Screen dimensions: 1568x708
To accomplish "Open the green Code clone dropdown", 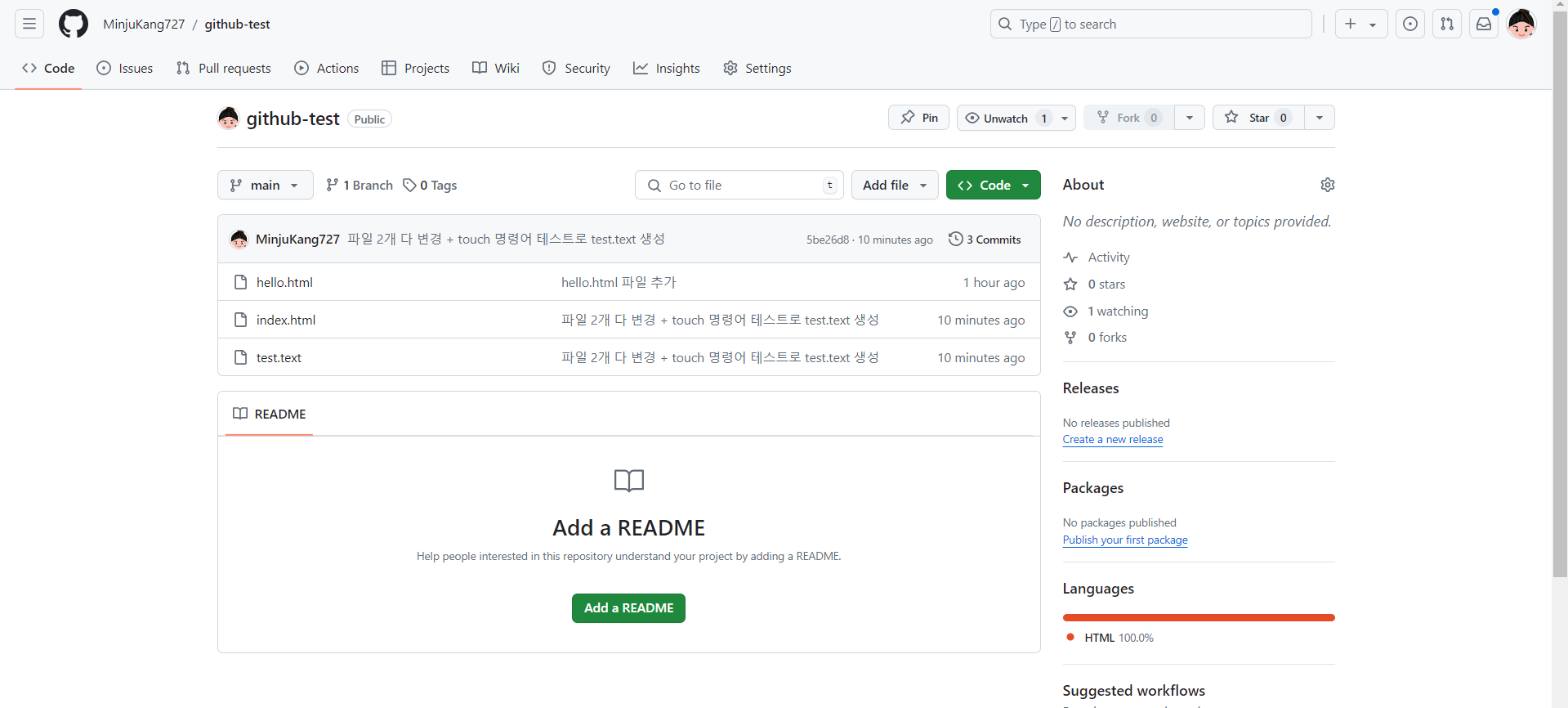I will (x=993, y=185).
